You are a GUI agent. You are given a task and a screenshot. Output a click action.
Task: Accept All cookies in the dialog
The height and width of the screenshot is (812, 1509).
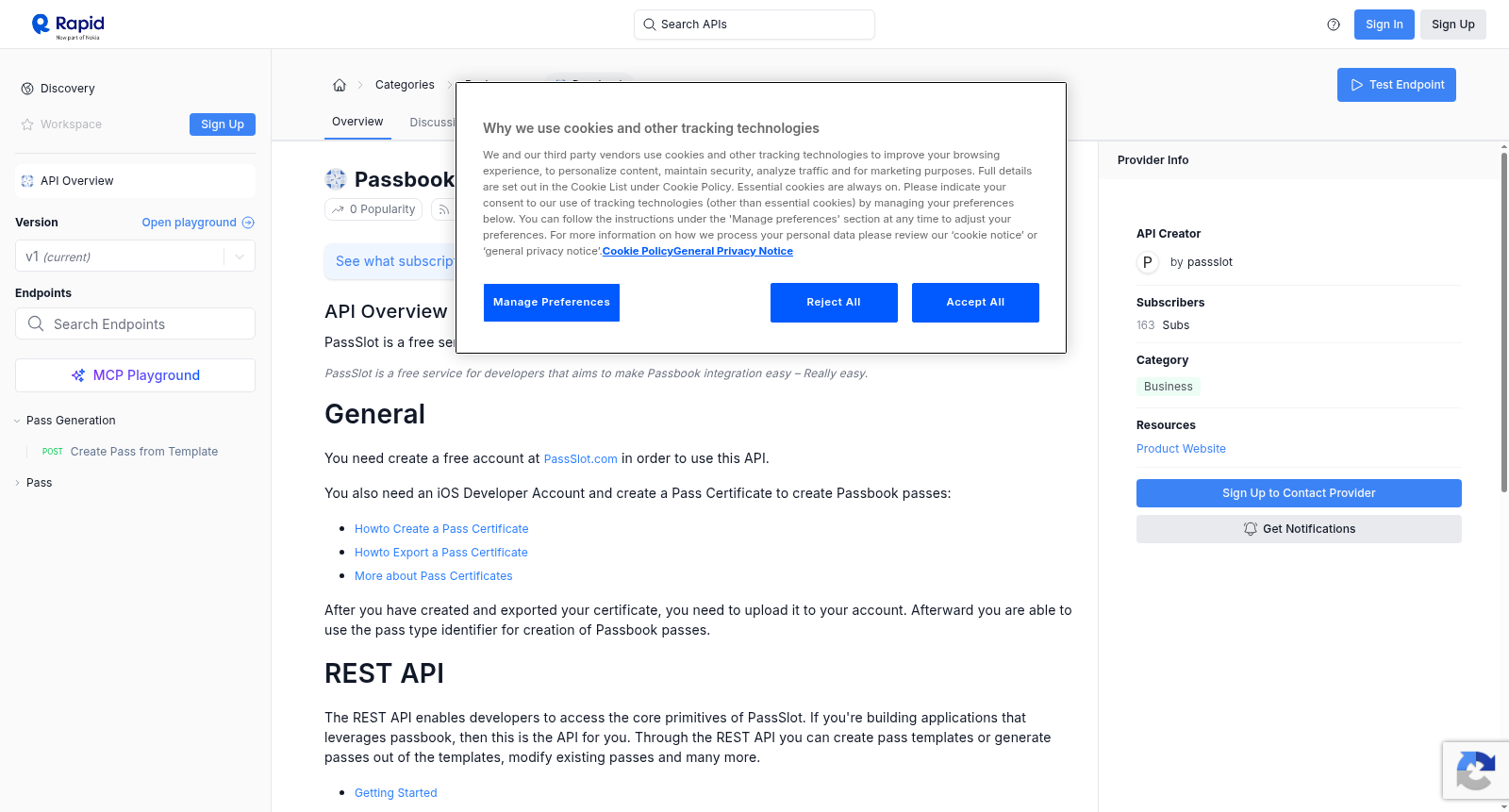[975, 303]
